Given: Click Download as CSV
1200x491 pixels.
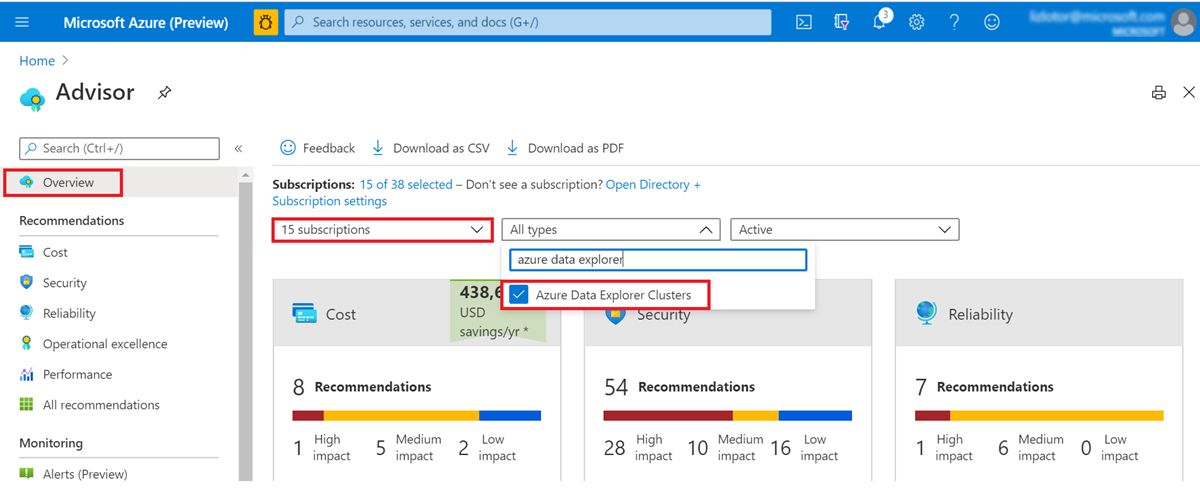Looking at the screenshot, I should pyautogui.click(x=431, y=148).
